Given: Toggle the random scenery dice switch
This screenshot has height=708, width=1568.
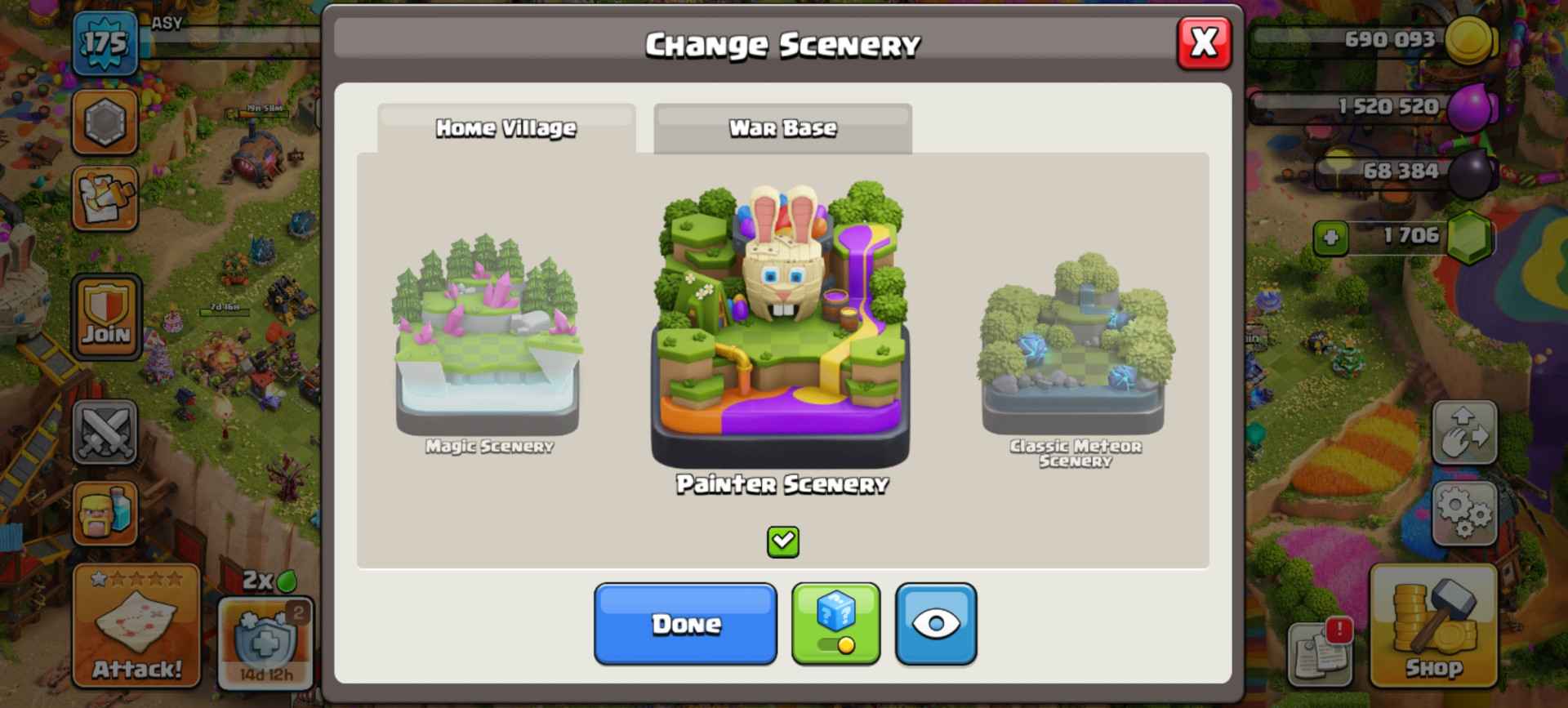Looking at the screenshot, I should tap(835, 624).
